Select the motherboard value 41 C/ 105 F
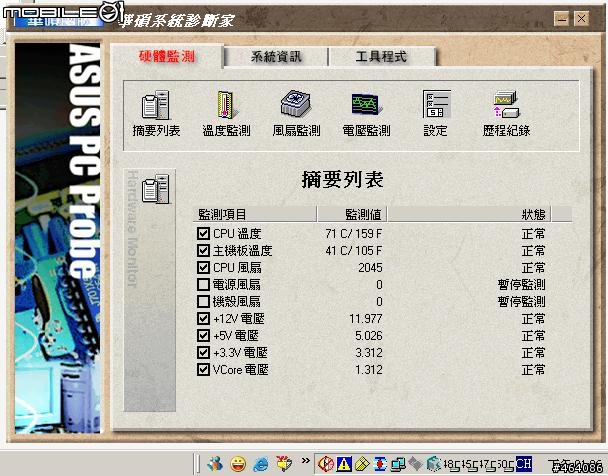Viewport: 608px width, 476px height. [x=354, y=251]
